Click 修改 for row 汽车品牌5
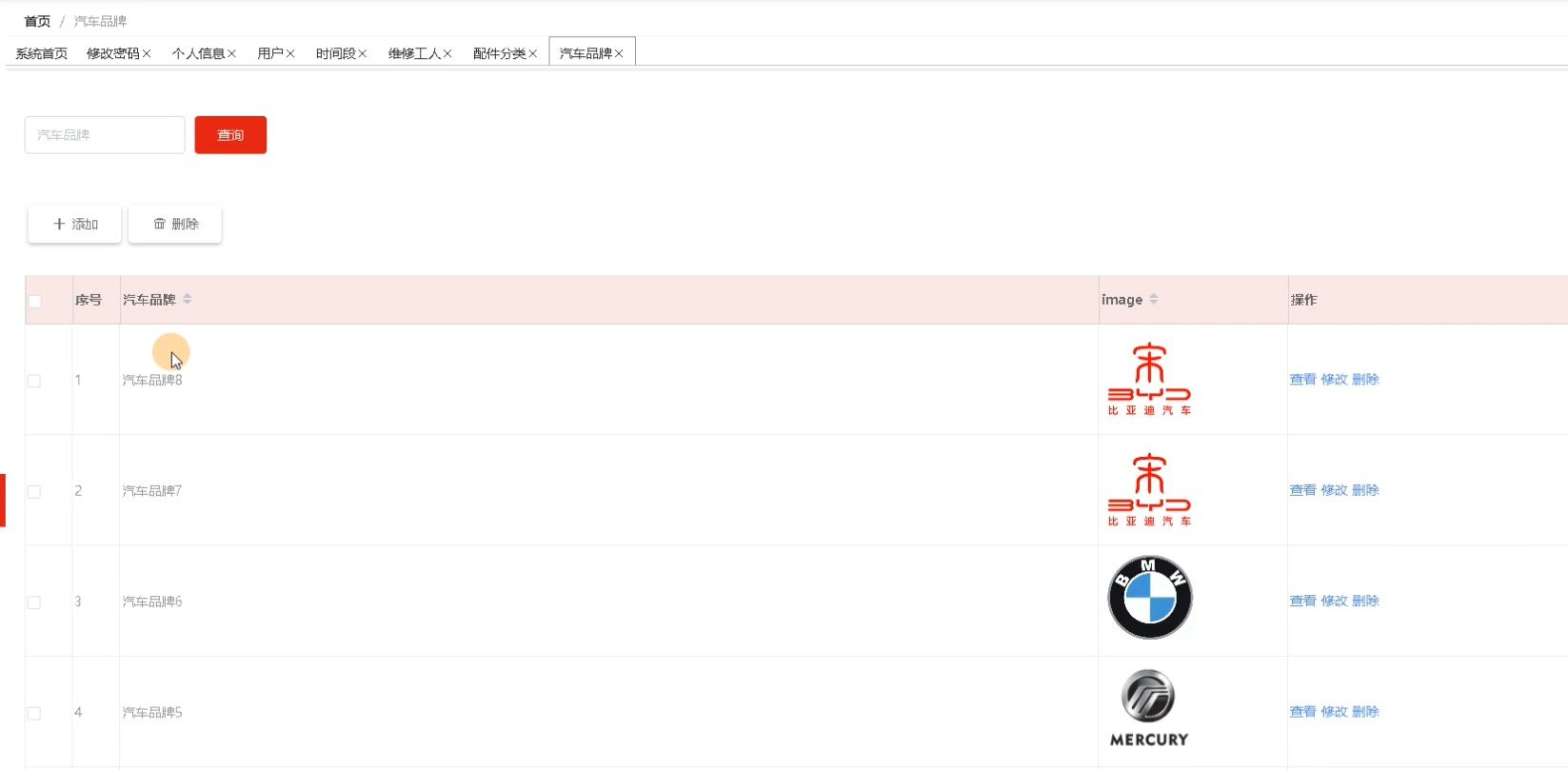1568x770 pixels. (x=1334, y=711)
